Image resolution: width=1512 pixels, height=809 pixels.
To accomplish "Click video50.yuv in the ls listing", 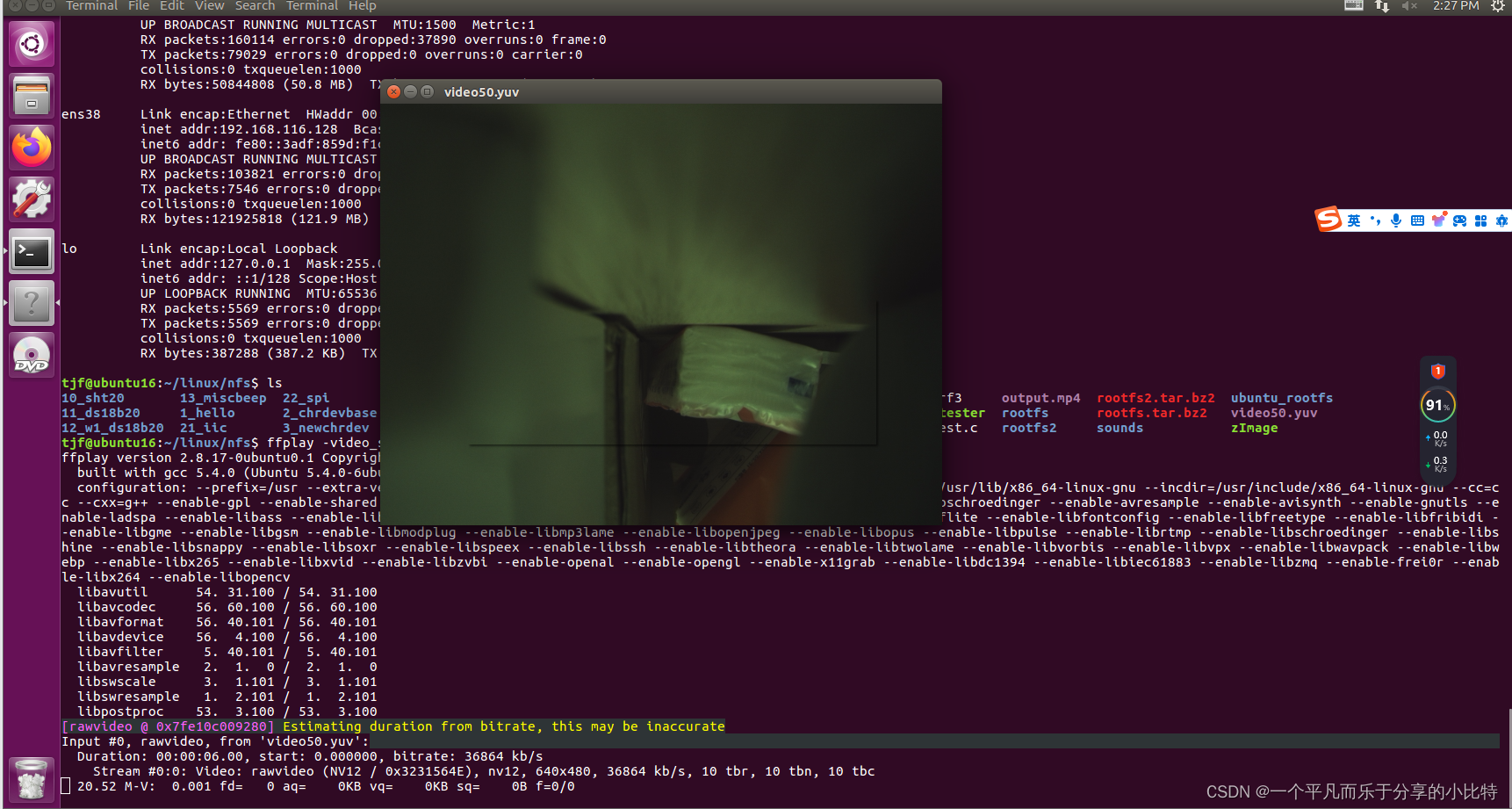I will [1274, 413].
